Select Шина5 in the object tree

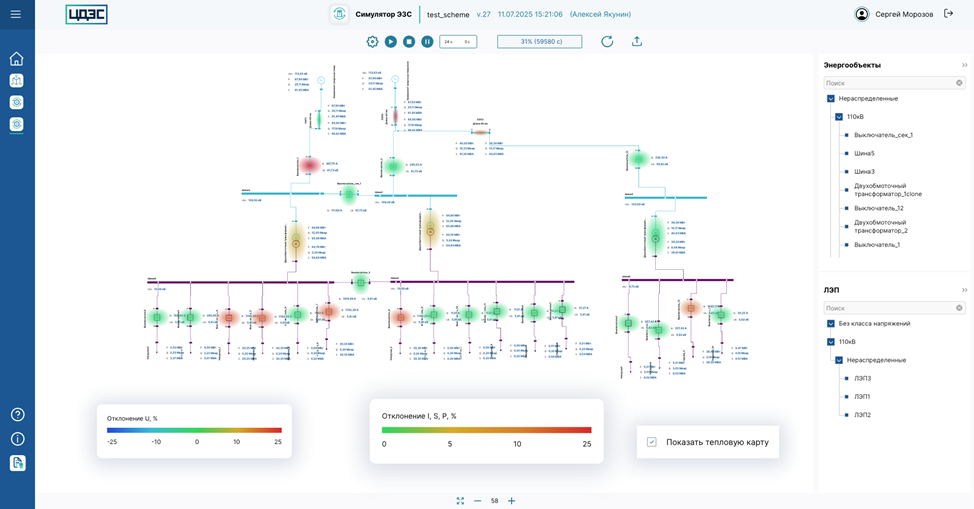point(864,153)
